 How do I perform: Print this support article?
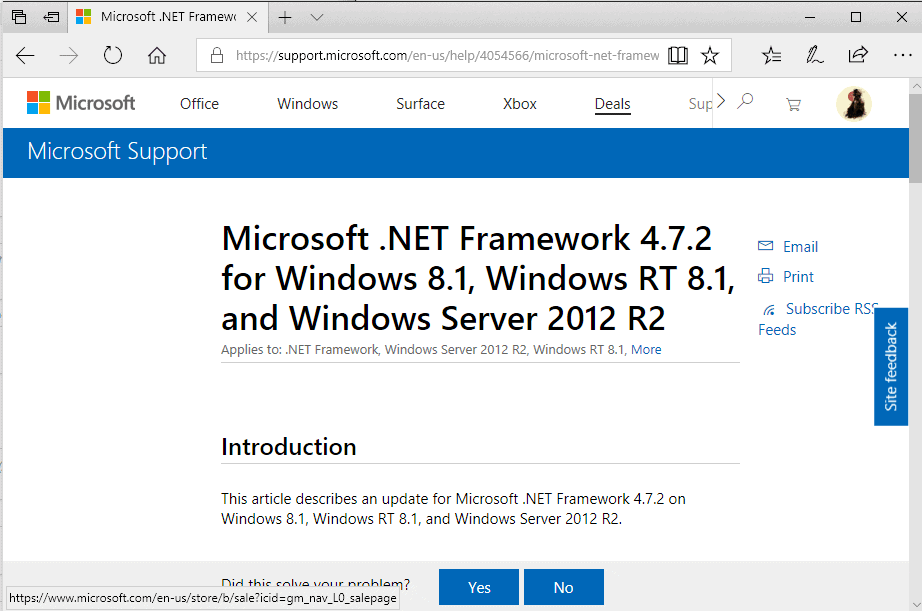coord(796,276)
